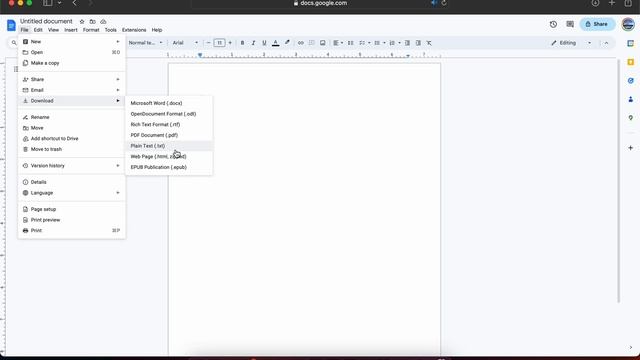This screenshot has height=360, width=640.
Task: Download as PDF Document (.pdf)
Action: coord(169,135)
